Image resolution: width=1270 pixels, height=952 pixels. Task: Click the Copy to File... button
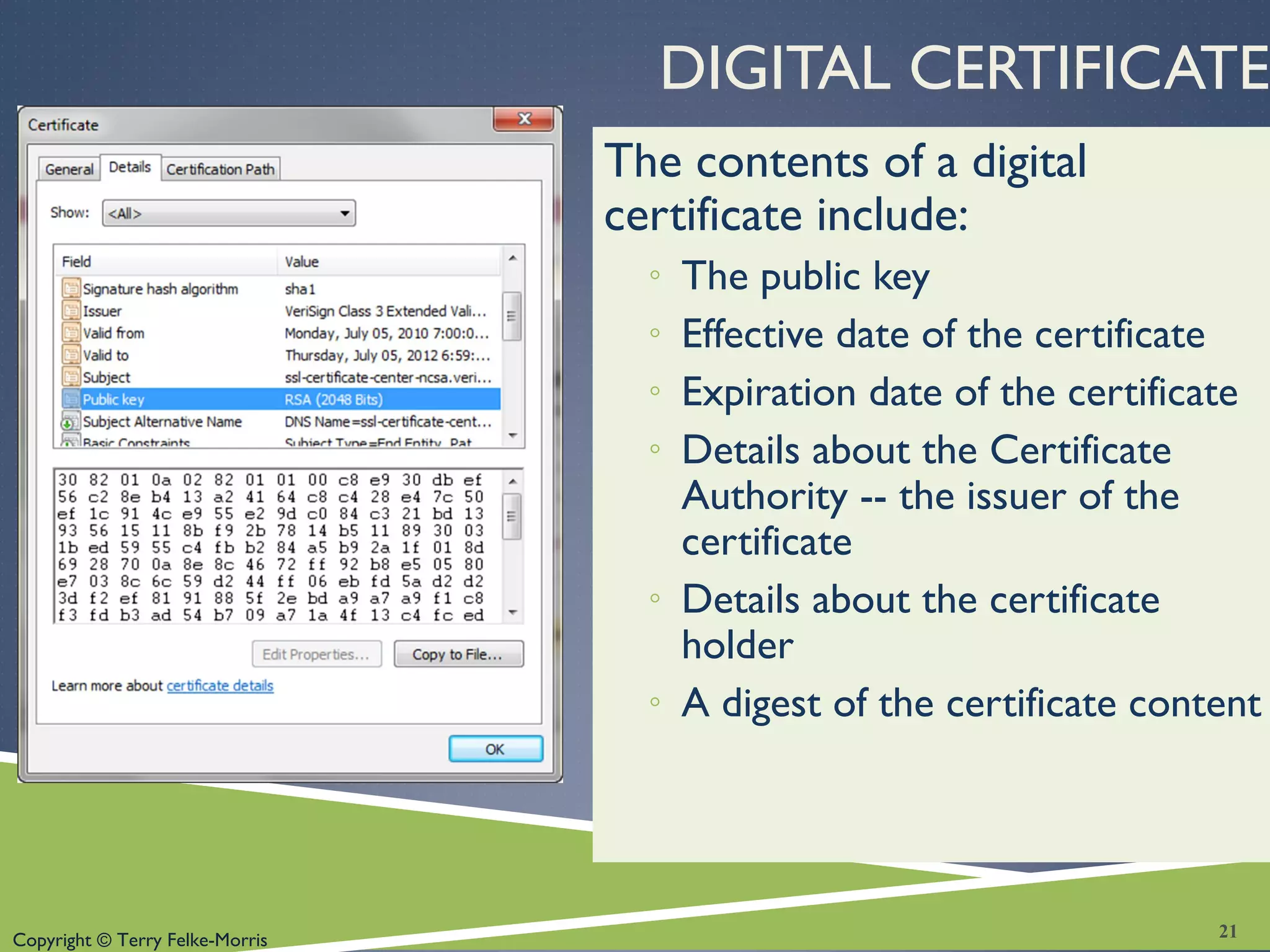click(458, 654)
